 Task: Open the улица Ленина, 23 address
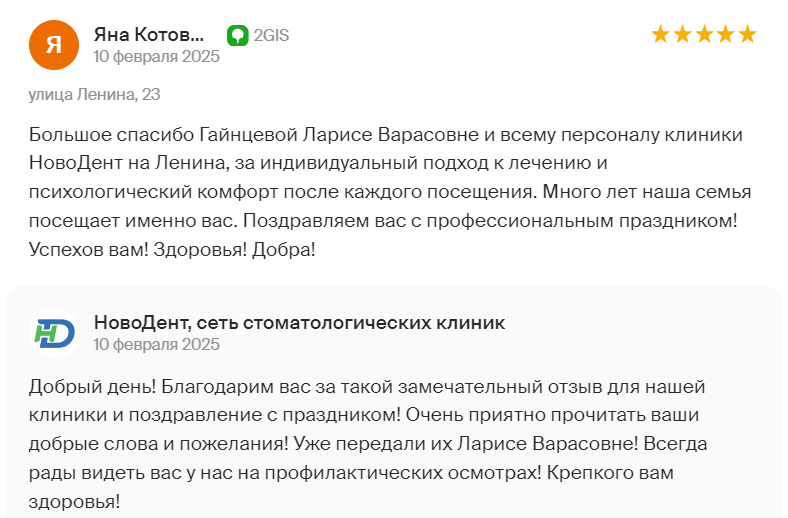pos(94,94)
